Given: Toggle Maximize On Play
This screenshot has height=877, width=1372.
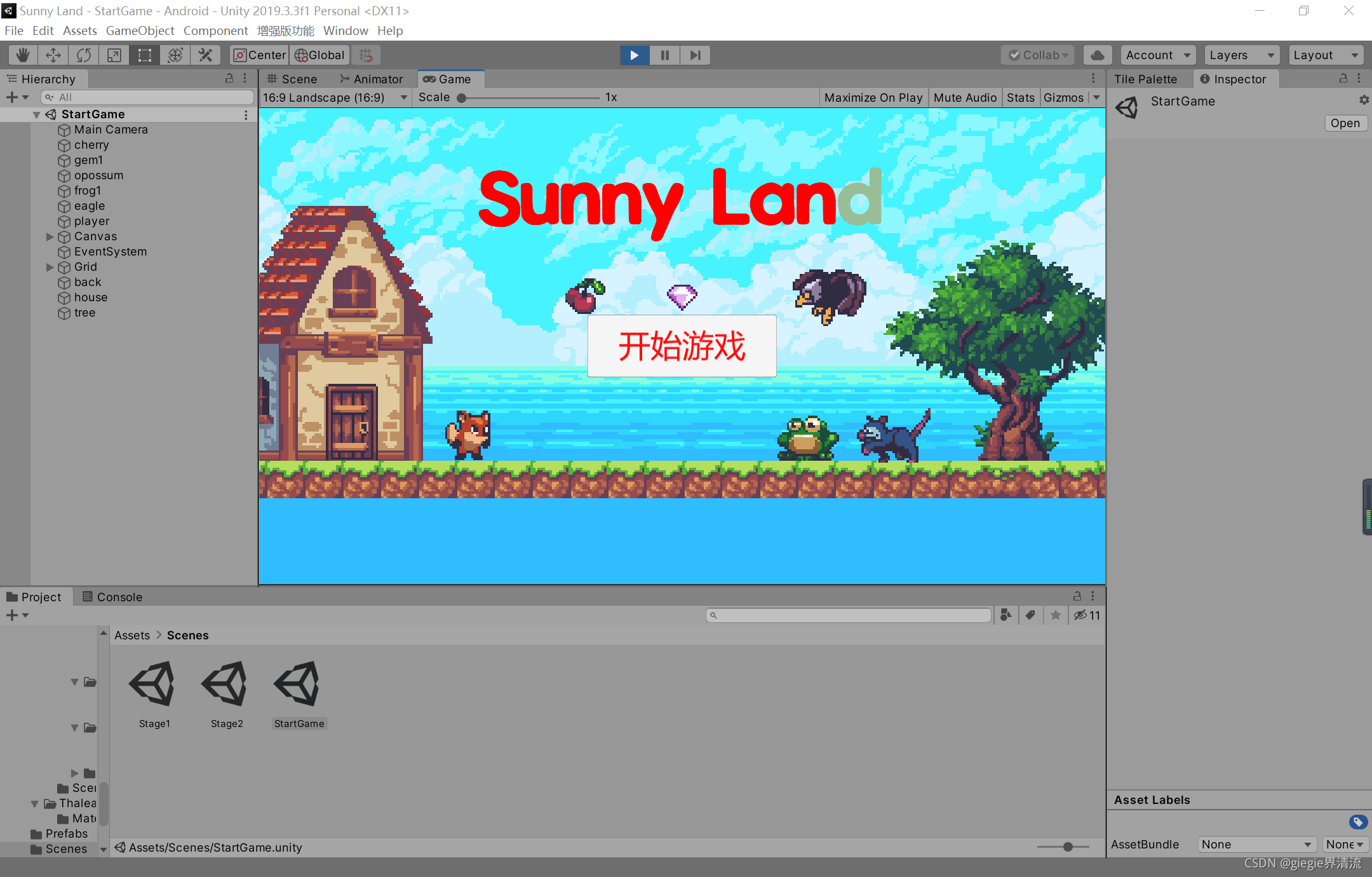Looking at the screenshot, I should pos(873,97).
